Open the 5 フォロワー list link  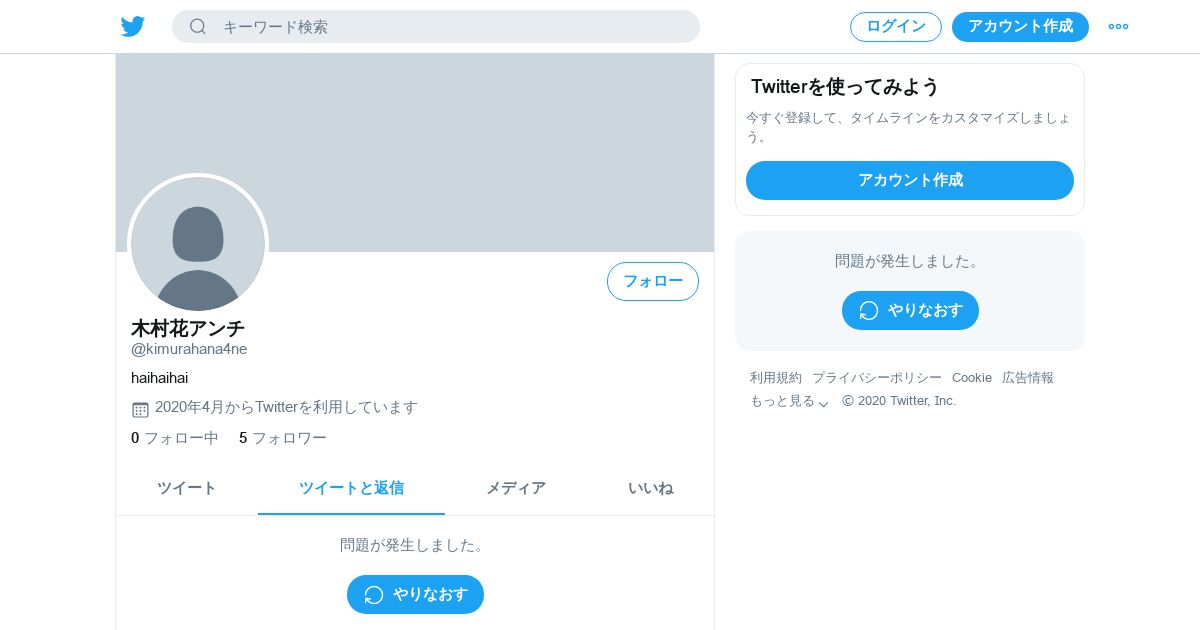283,438
